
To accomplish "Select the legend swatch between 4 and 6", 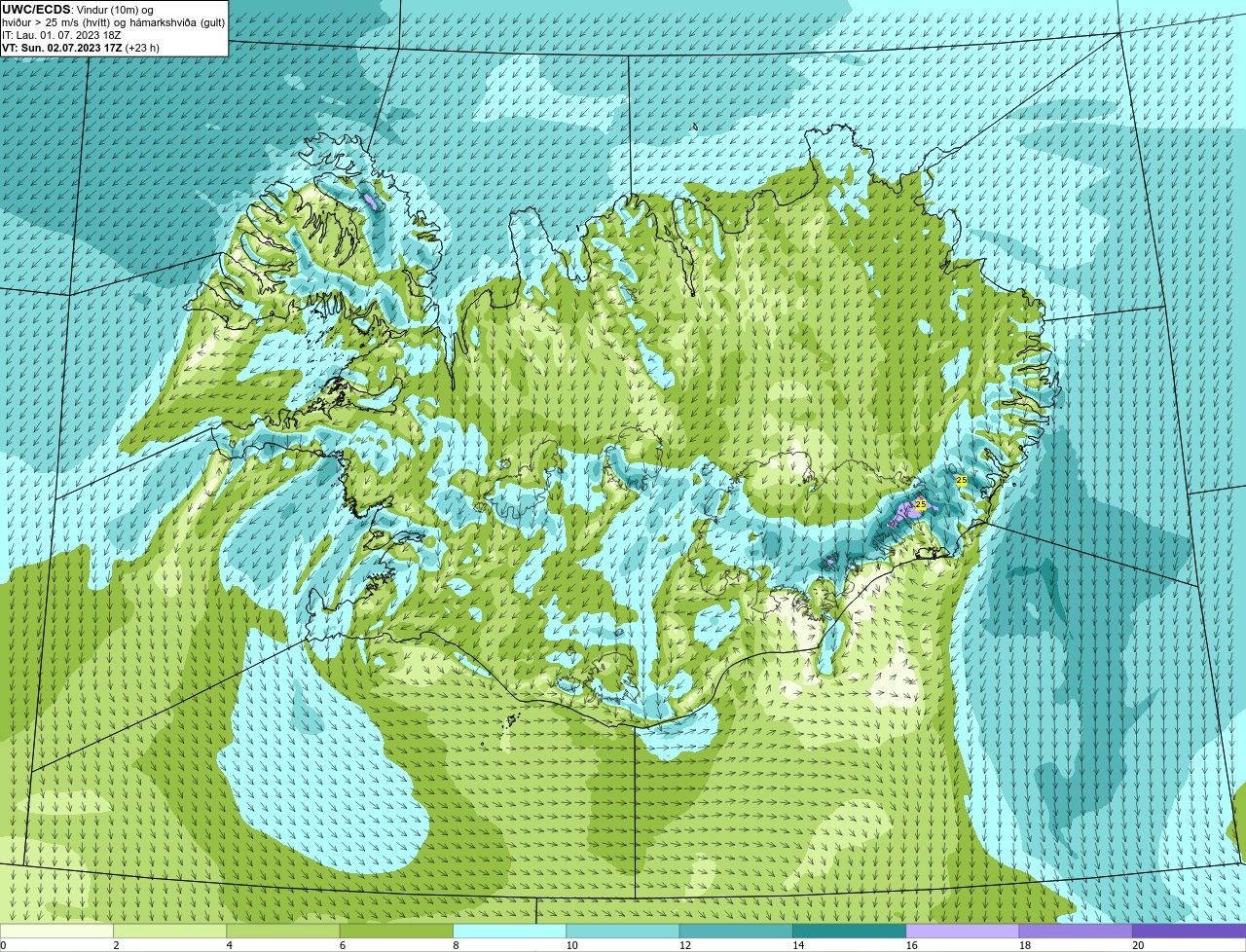I will coord(283,932).
